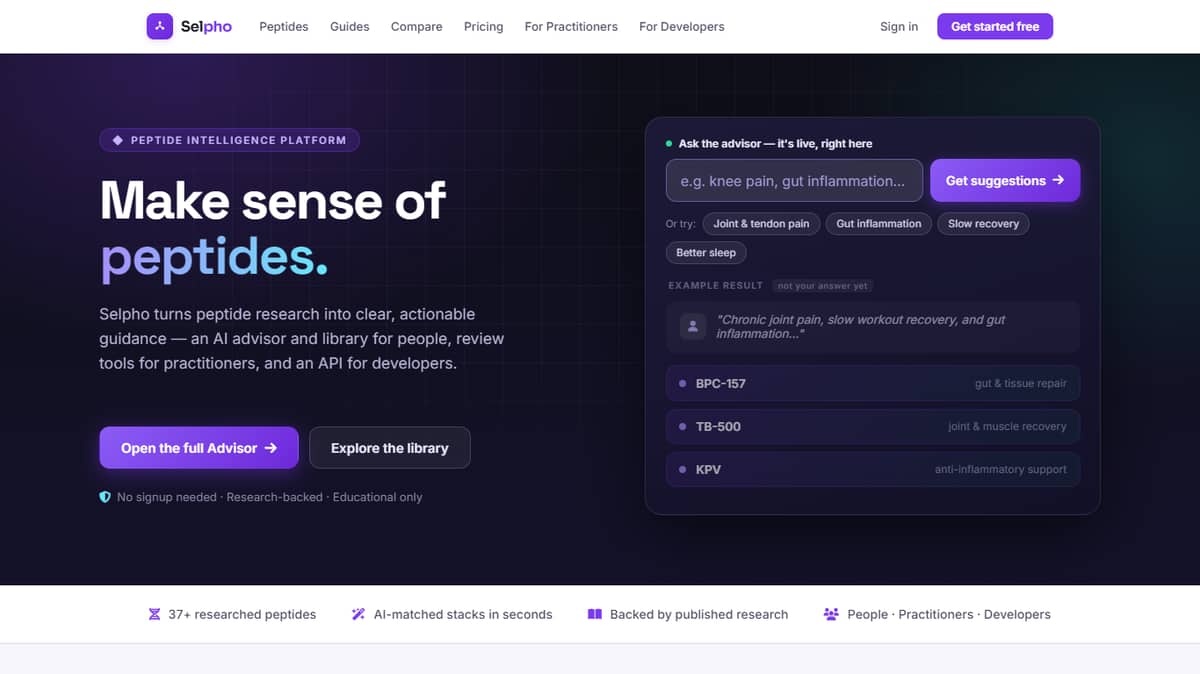Select the "Gut inflammation" chip
The image size is (1200, 674).
coord(879,224)
